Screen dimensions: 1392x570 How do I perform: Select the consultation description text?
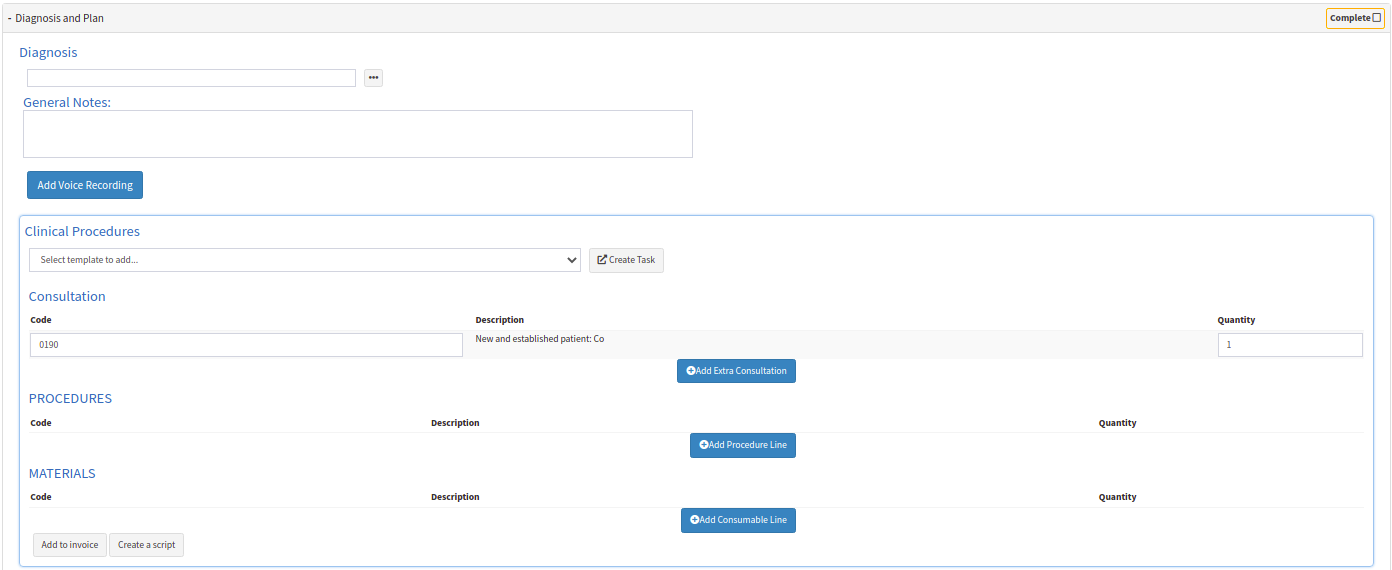point(539,339)
